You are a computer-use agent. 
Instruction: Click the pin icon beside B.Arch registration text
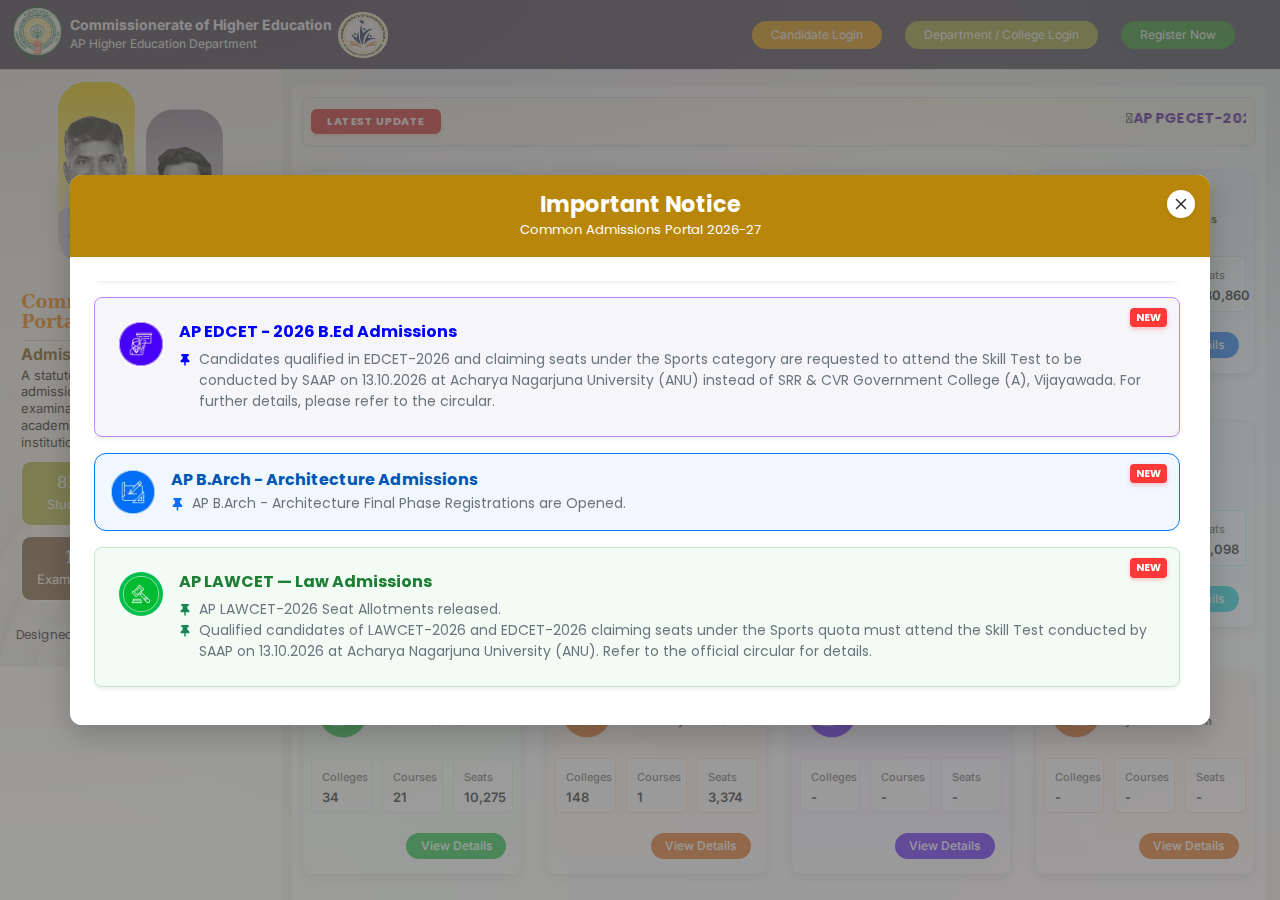click(x=178, y=504)
